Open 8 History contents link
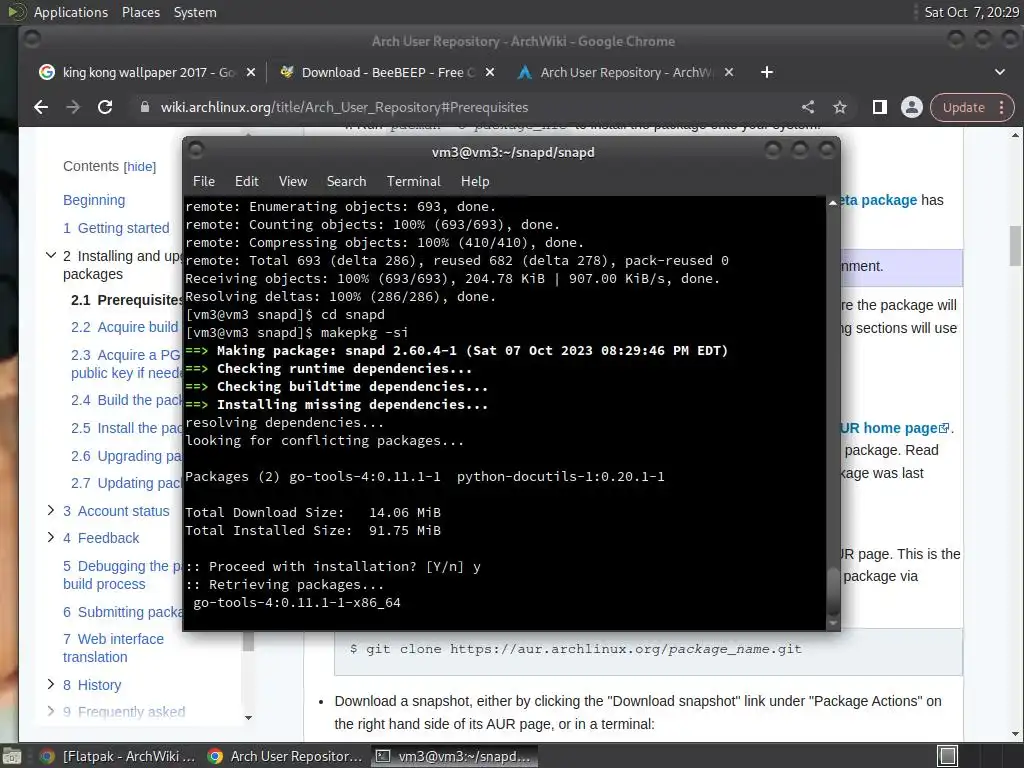Image resolution: width=1024 pixels, height=768 pixels. coord(92,685)
